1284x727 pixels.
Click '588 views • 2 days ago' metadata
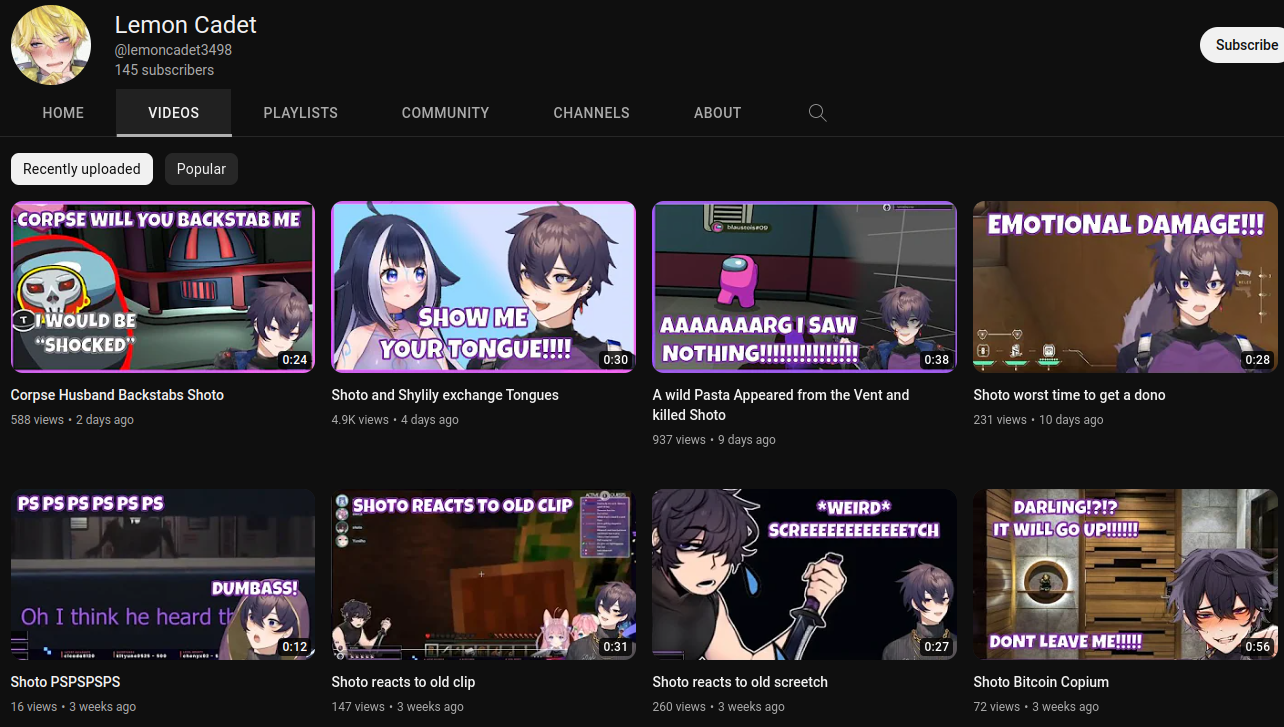click(72, 420)
